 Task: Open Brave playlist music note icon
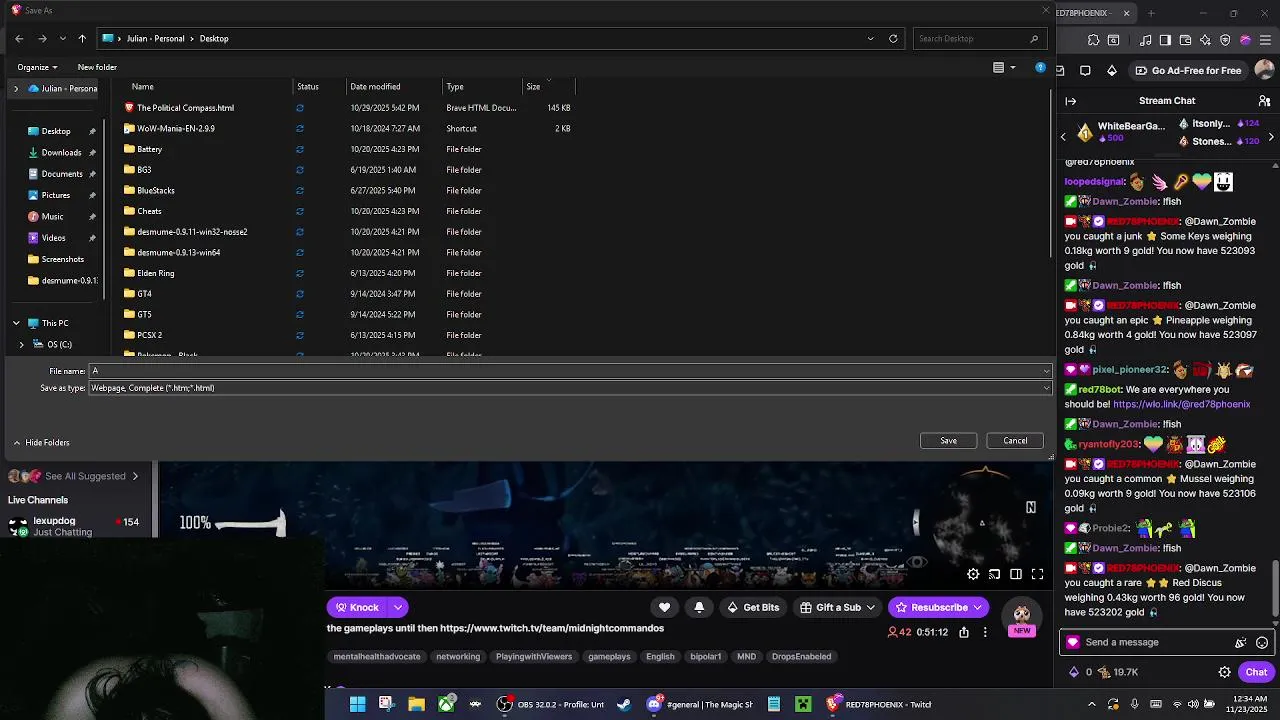point(1146,41)
